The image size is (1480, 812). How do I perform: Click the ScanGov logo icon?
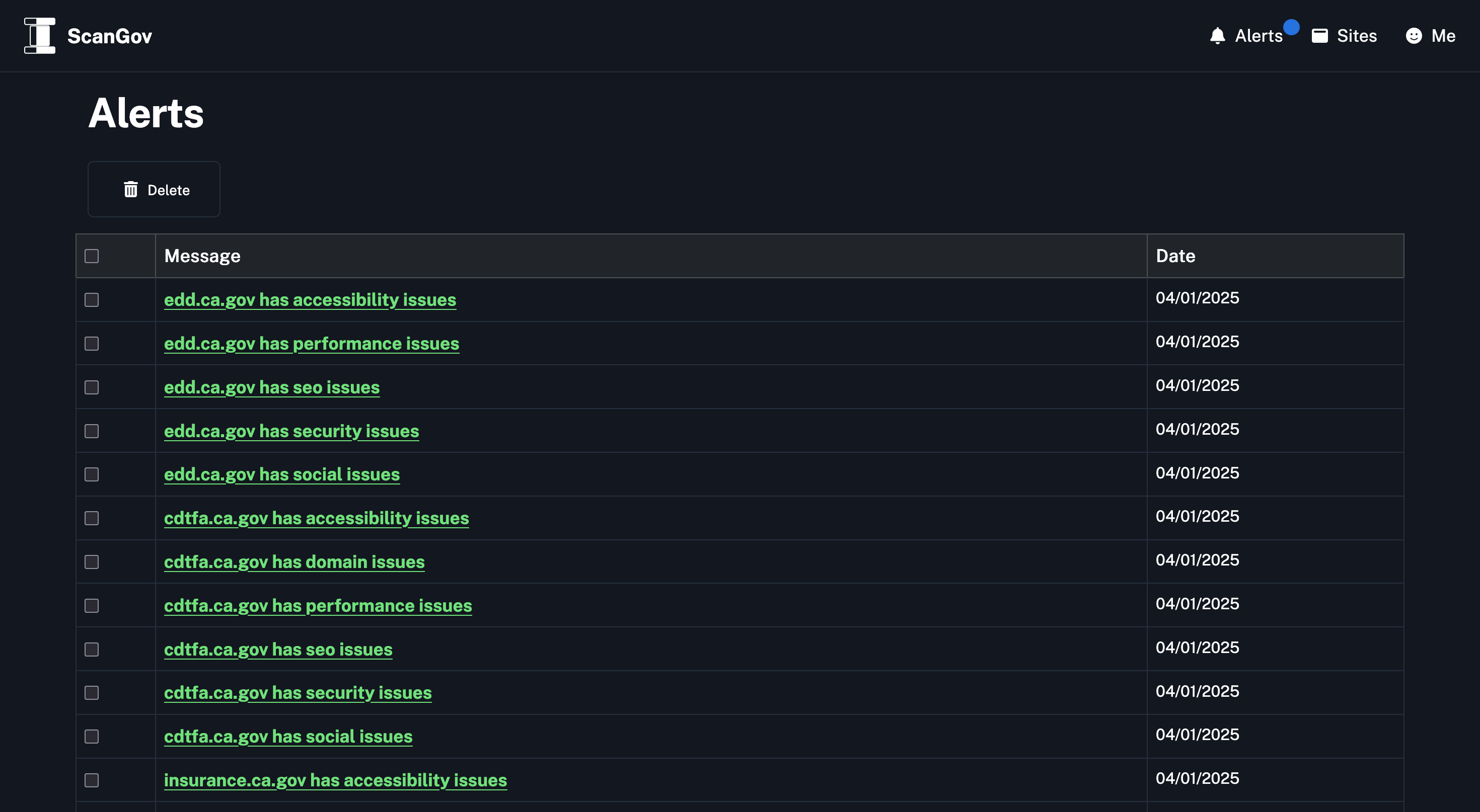pyautogui.click(x=40, y=36)
